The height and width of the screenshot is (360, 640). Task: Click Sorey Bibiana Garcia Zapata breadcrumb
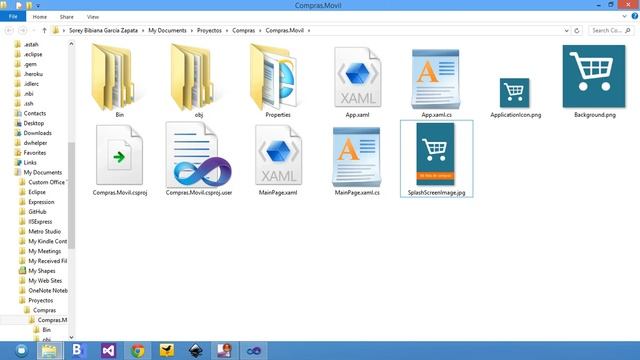coord(103,31)
